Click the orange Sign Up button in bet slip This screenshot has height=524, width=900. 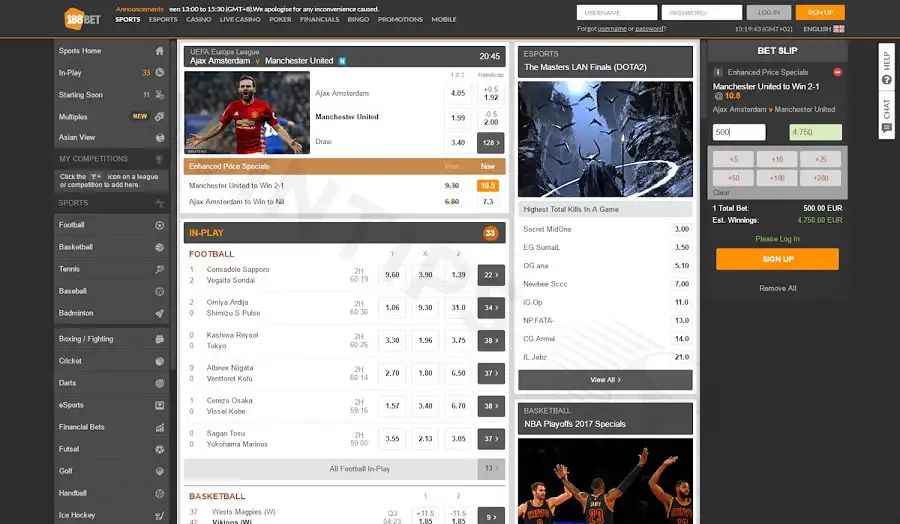coord(777,259)
